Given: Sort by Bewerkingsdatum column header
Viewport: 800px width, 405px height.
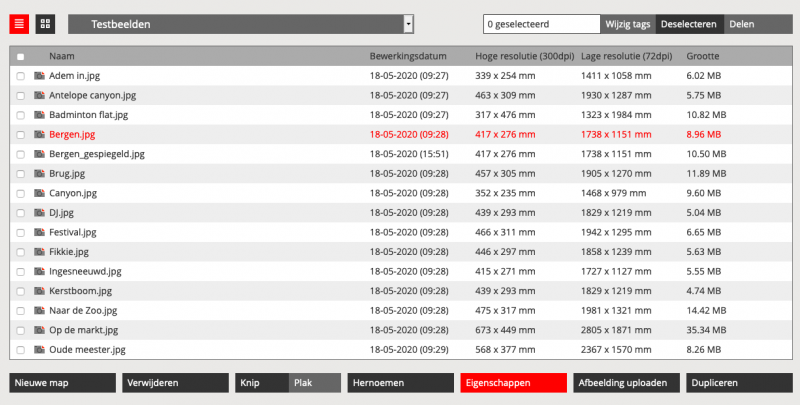Looking at the screenshot, I should [408, 57].
